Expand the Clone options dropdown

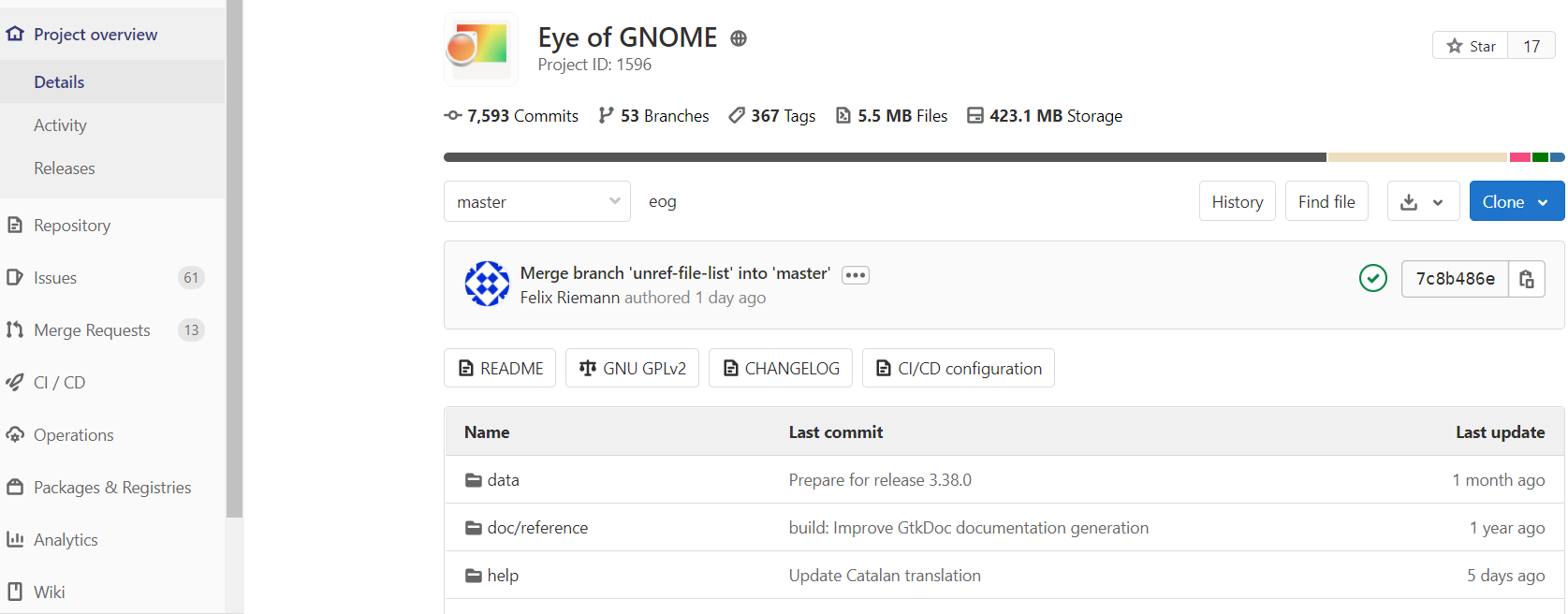pyautogui.click(x=1516, y=202)
